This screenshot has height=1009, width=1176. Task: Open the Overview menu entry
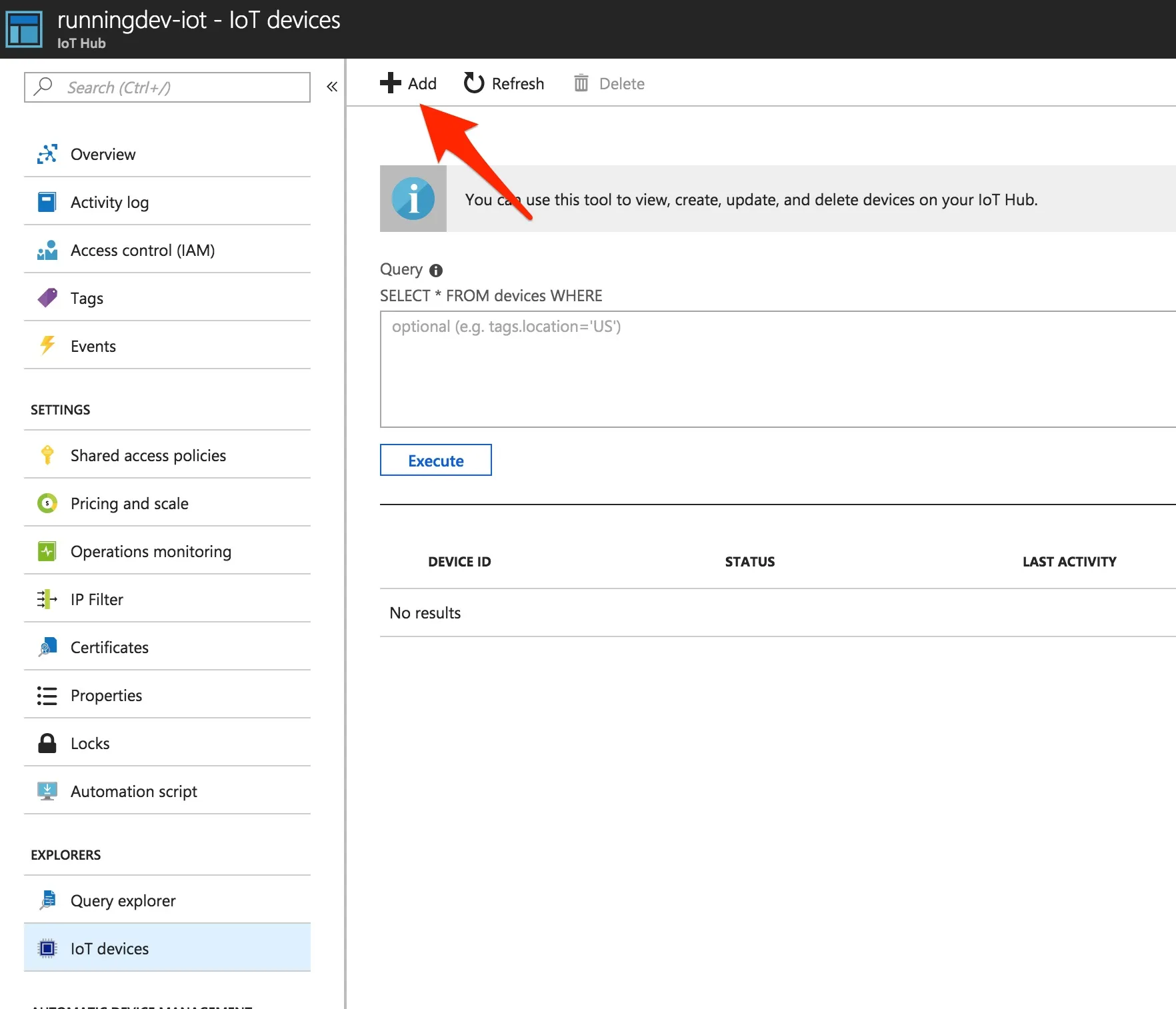coord(167,154)
